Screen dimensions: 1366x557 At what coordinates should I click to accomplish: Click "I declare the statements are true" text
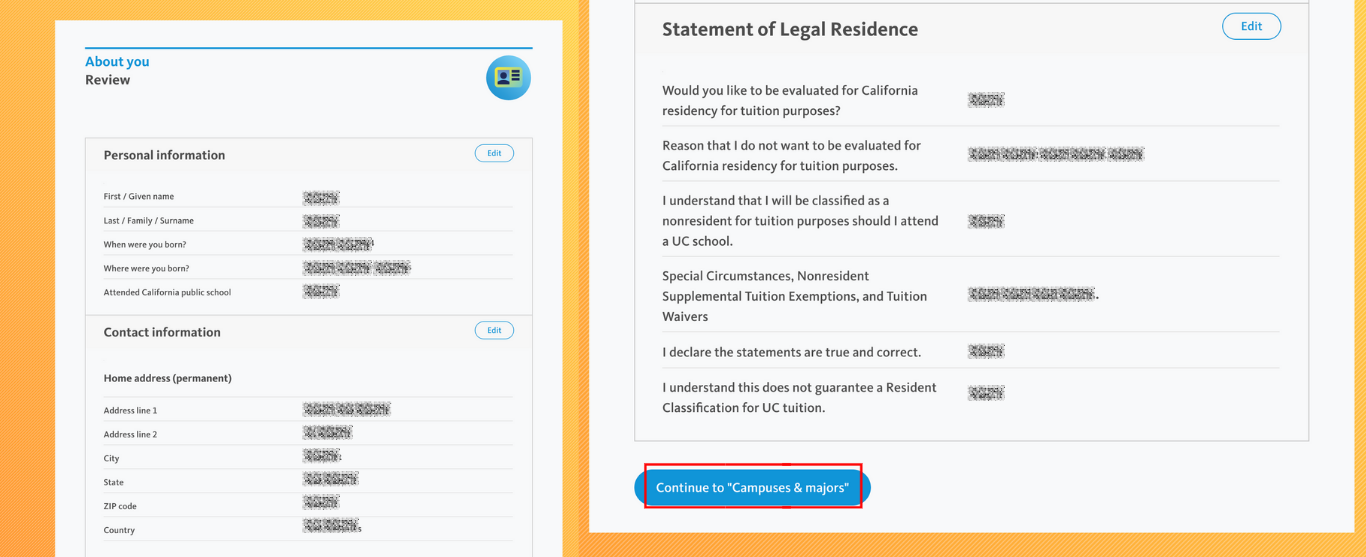point(792,352)
